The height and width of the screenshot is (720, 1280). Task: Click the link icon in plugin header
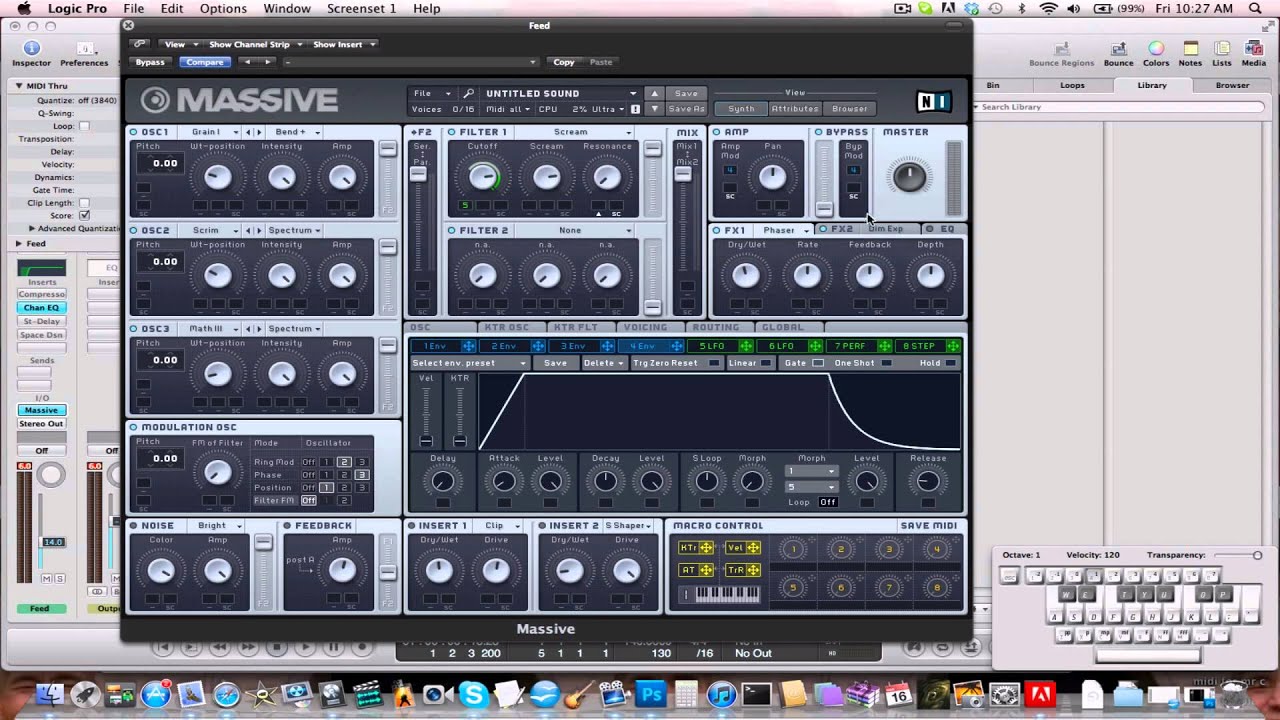[139, 44]
